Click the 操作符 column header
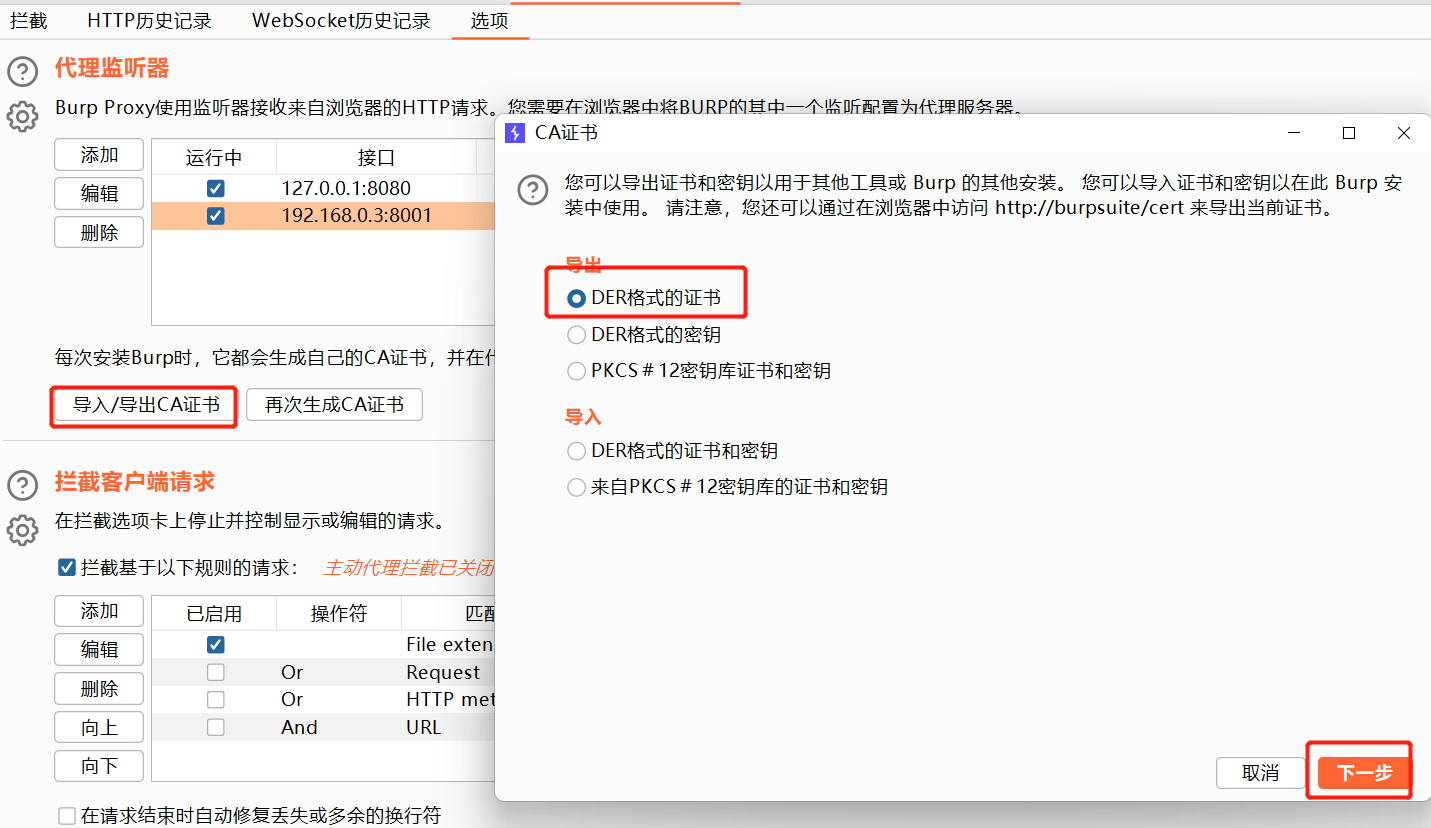The width and height of the screenshot is (1431, 828). 339,614
